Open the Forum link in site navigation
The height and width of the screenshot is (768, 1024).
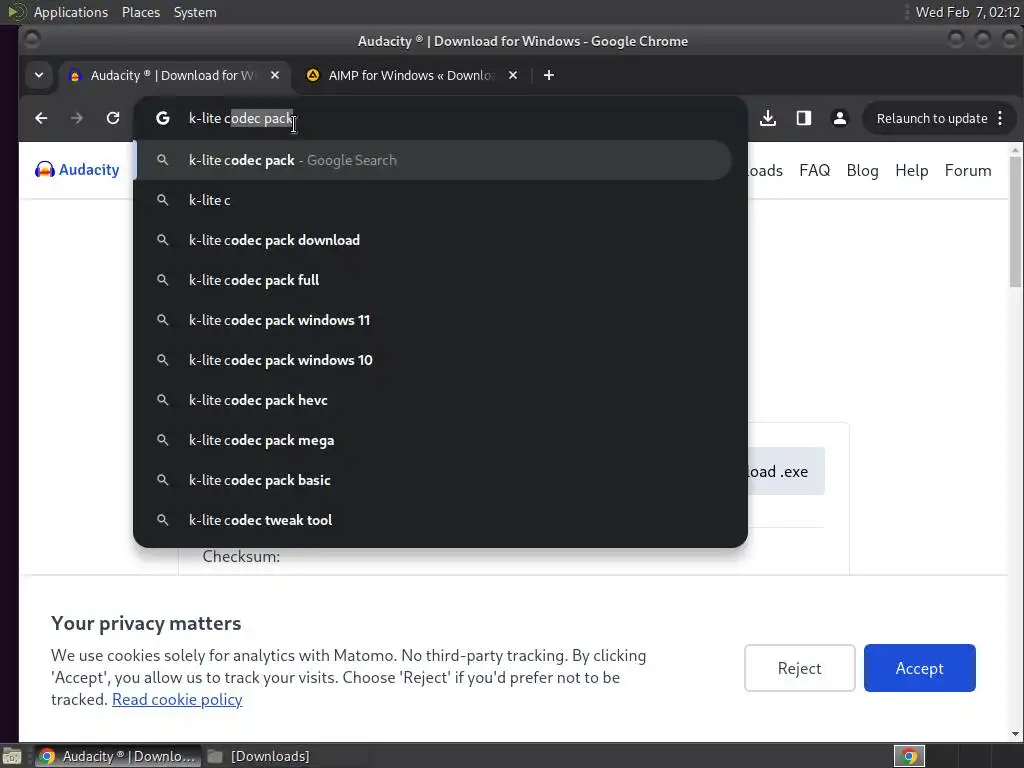coord(968,170)
